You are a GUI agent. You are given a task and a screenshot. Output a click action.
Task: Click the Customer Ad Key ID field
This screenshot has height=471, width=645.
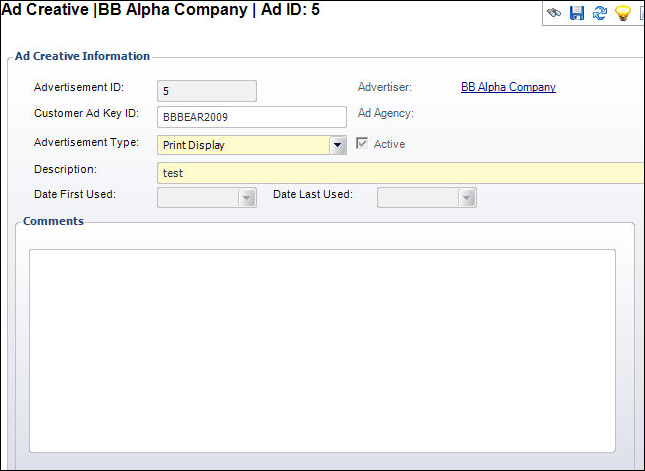coord(252,117)
